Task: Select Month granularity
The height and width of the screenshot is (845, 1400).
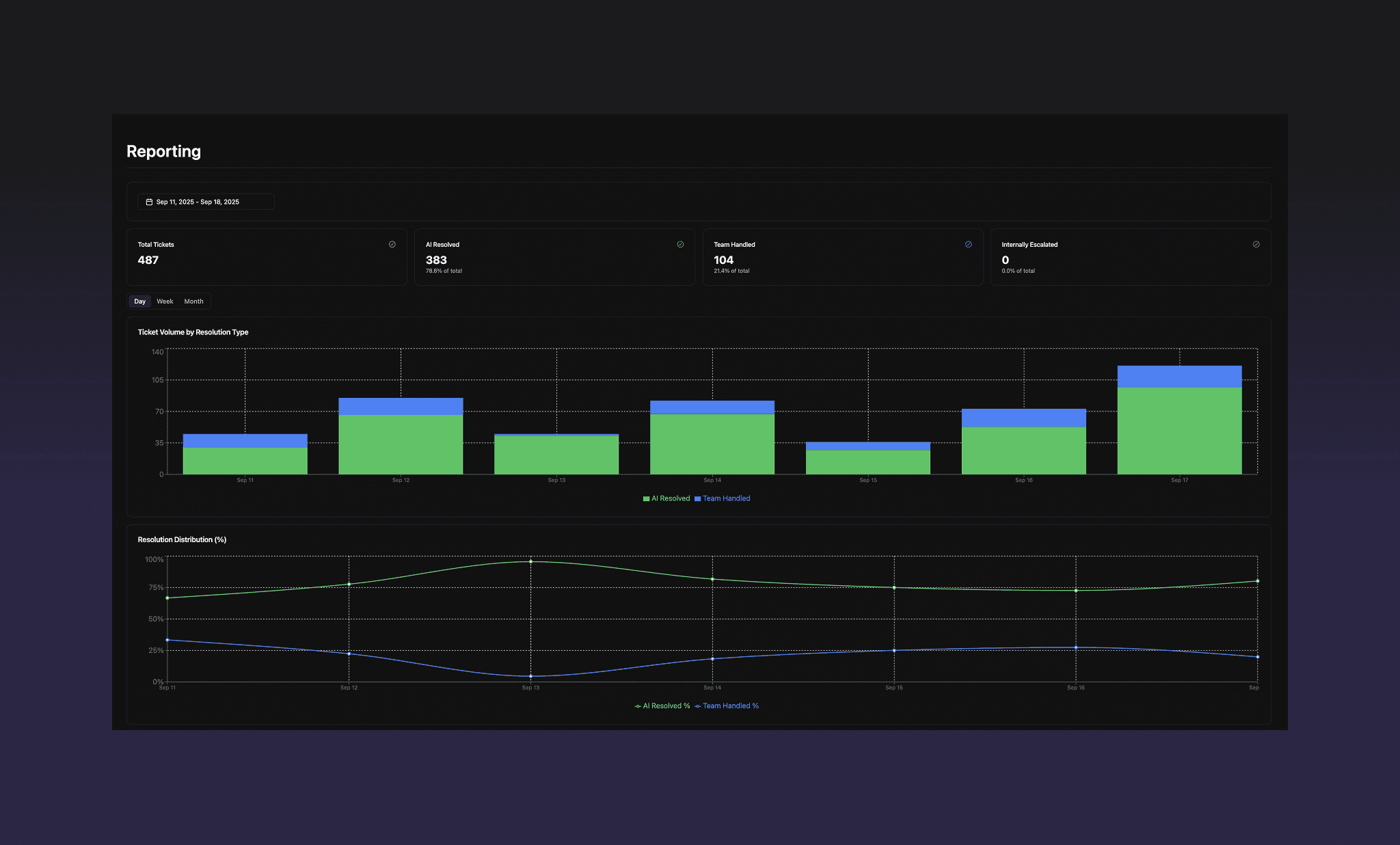Action: 193,301
